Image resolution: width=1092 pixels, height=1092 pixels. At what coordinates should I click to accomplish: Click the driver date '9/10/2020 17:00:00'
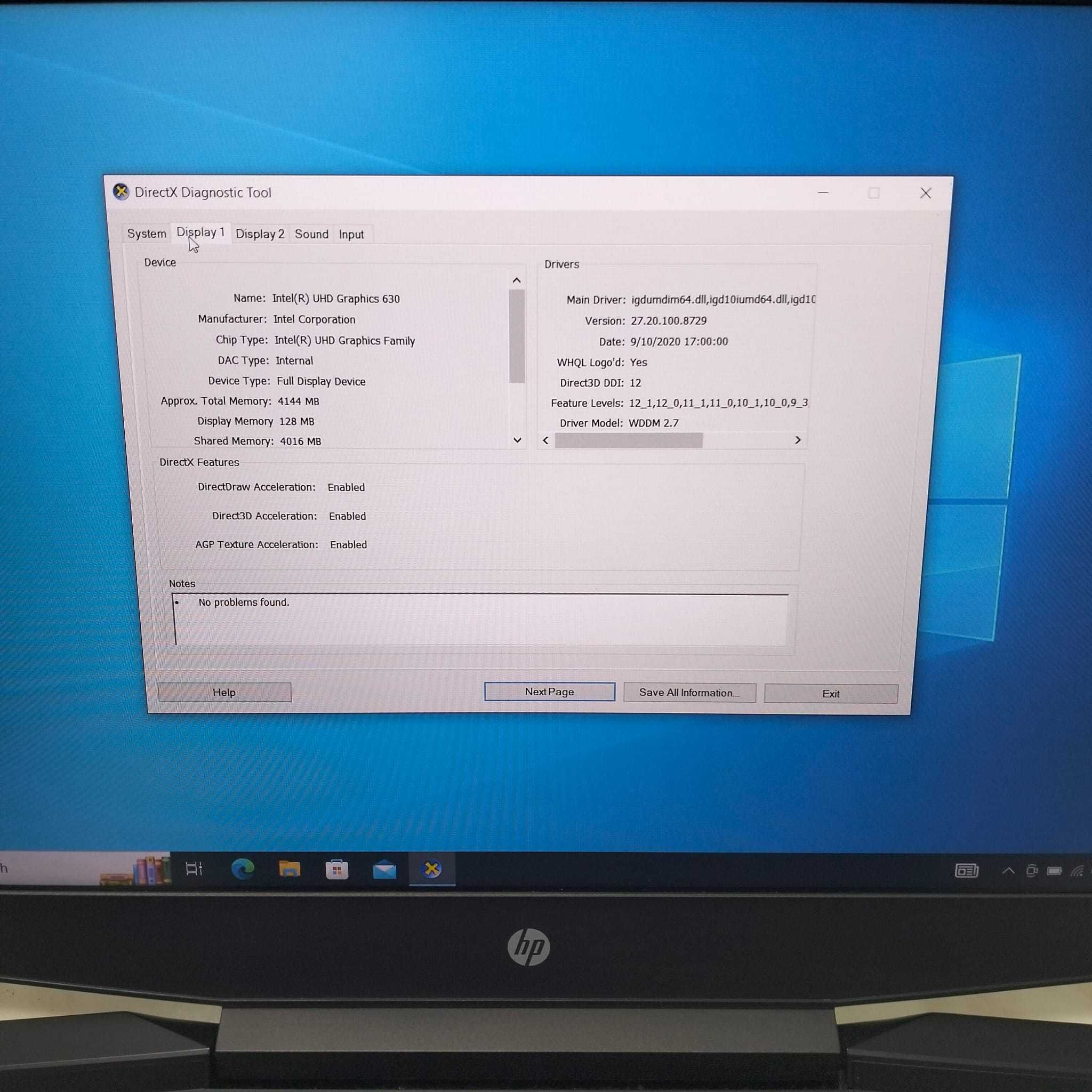point(679,341)
